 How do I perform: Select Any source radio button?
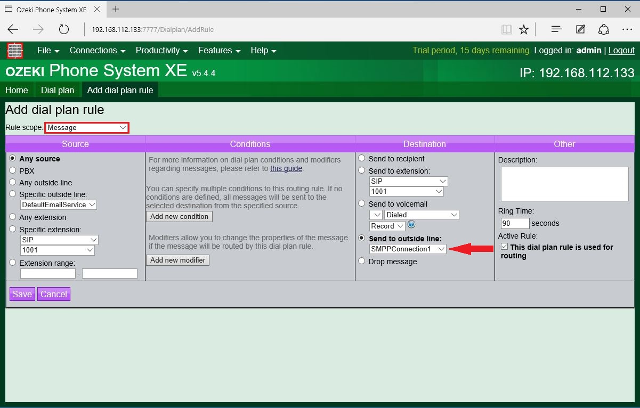tap(13, 158)
